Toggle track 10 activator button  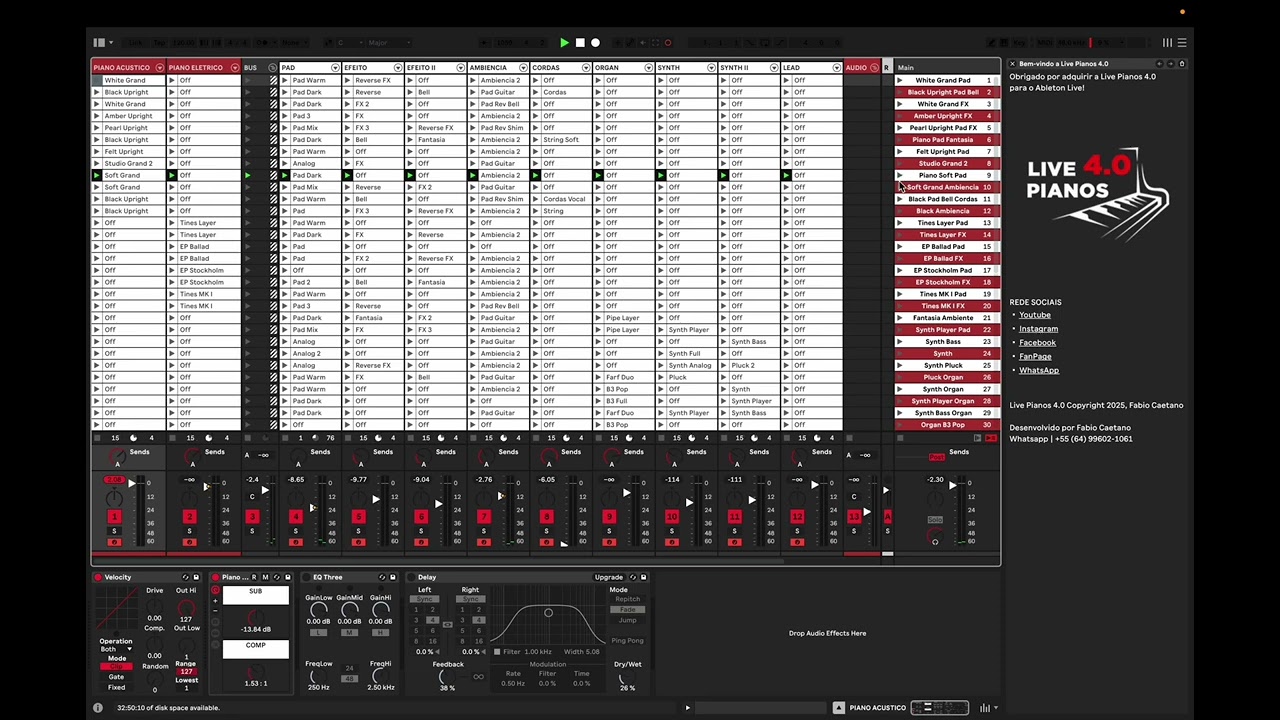tap(672, 517)
